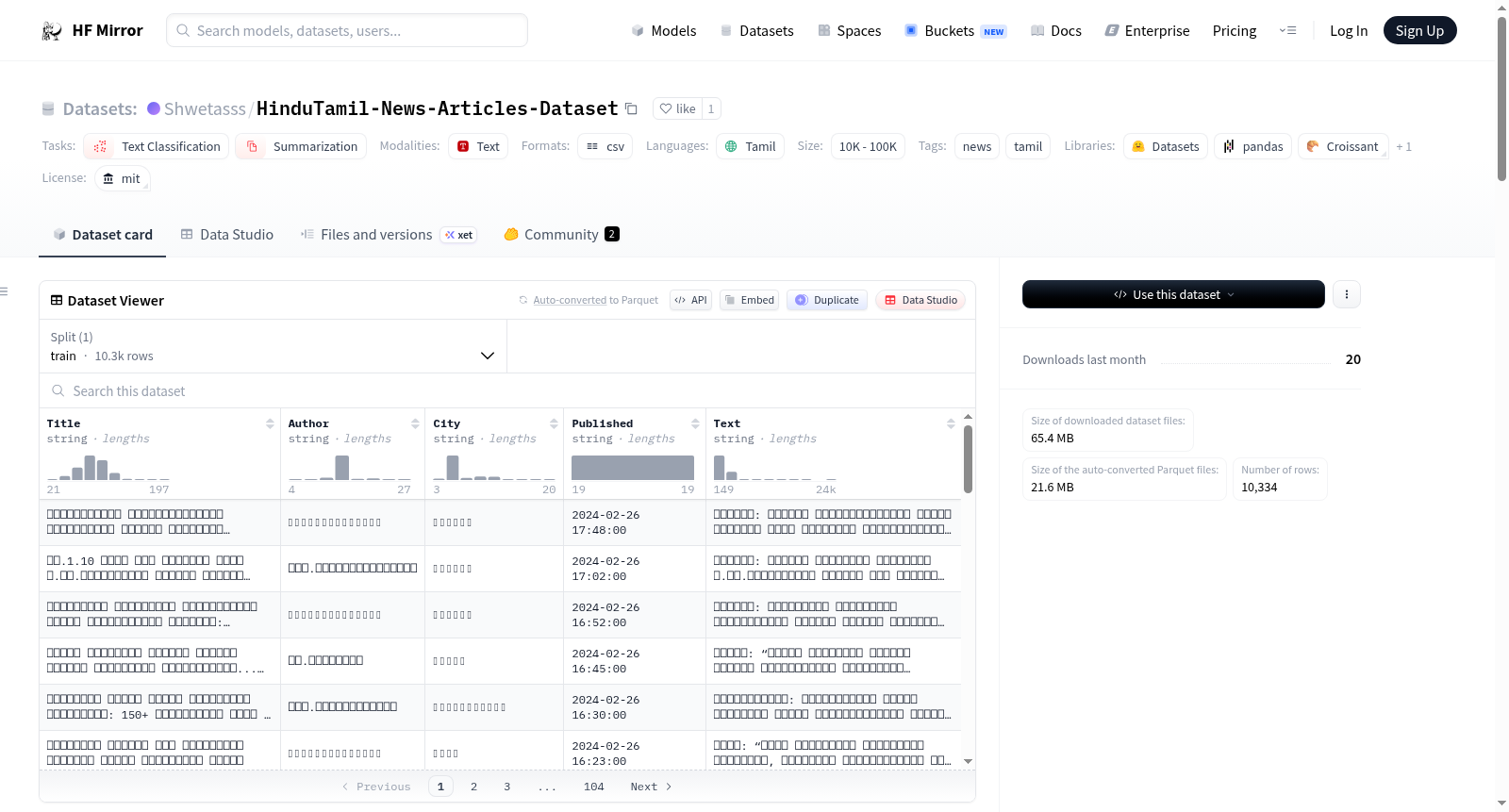Image resolution: width=1509 pixels, height=812 pixels.
Task: Go to Models in top navigation
Action: (664, 31)
